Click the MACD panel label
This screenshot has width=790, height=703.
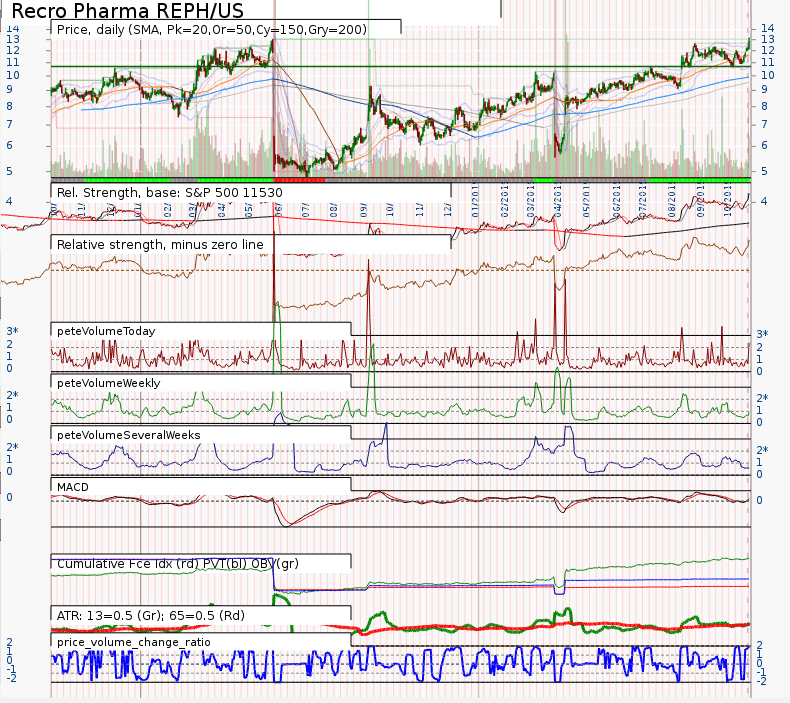click(x=73, y=487)
